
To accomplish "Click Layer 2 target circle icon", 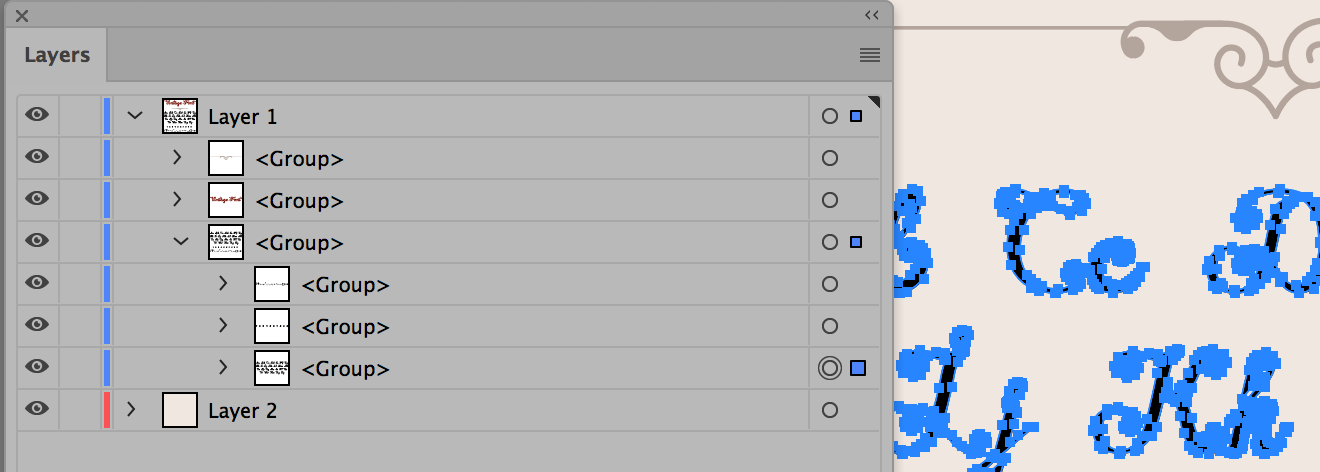I will (x=829, y=410).
